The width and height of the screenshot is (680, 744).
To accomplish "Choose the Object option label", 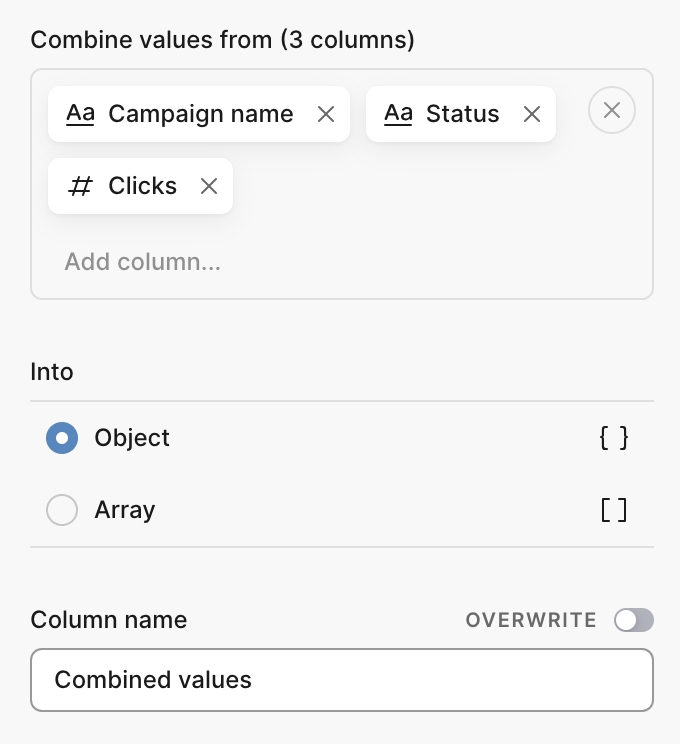I will pos(132,438).
